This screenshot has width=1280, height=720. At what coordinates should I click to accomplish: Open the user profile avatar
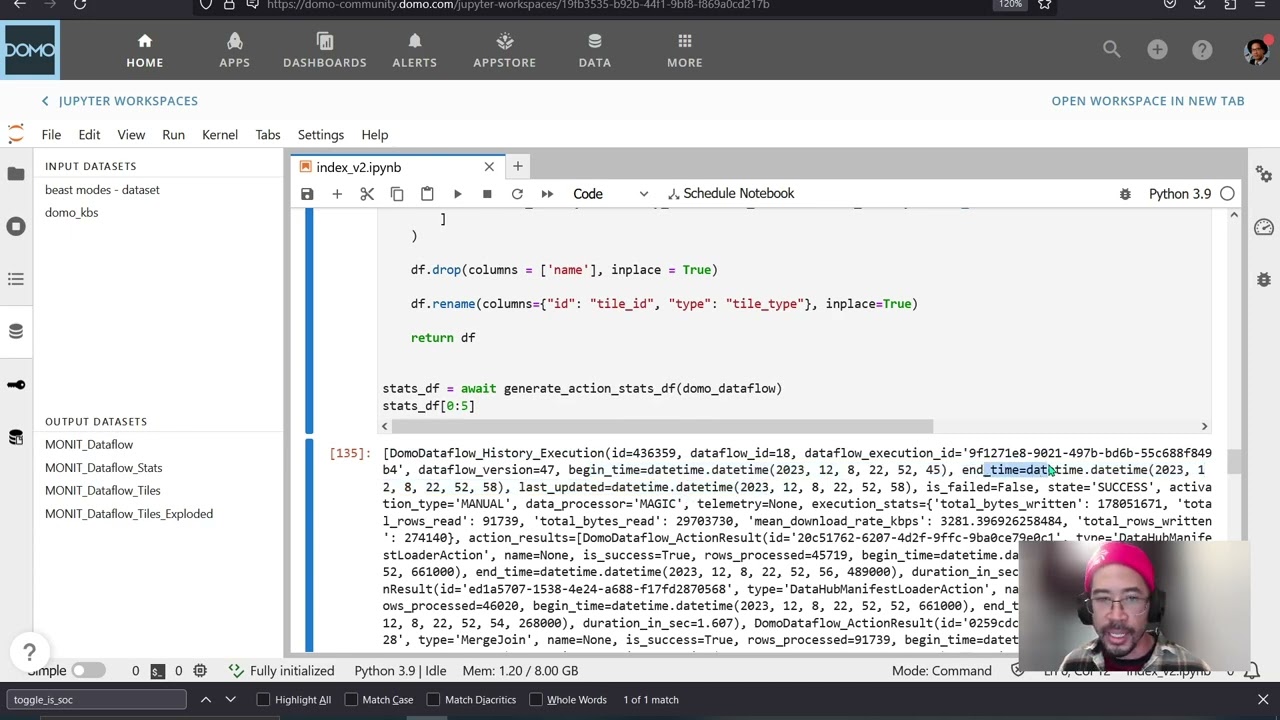1256,49
